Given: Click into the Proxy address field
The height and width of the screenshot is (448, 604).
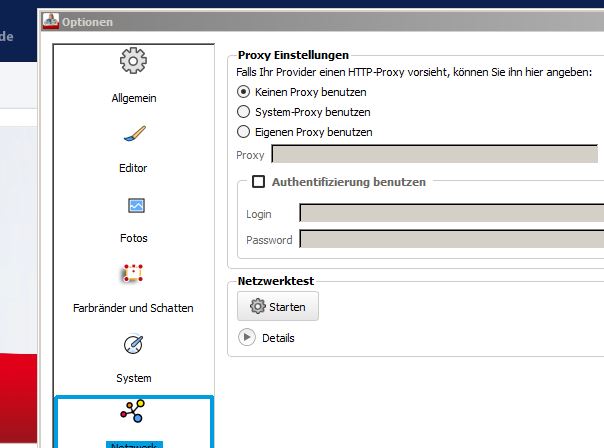Looking at the screenshot, I should click(x=435, y=154).
